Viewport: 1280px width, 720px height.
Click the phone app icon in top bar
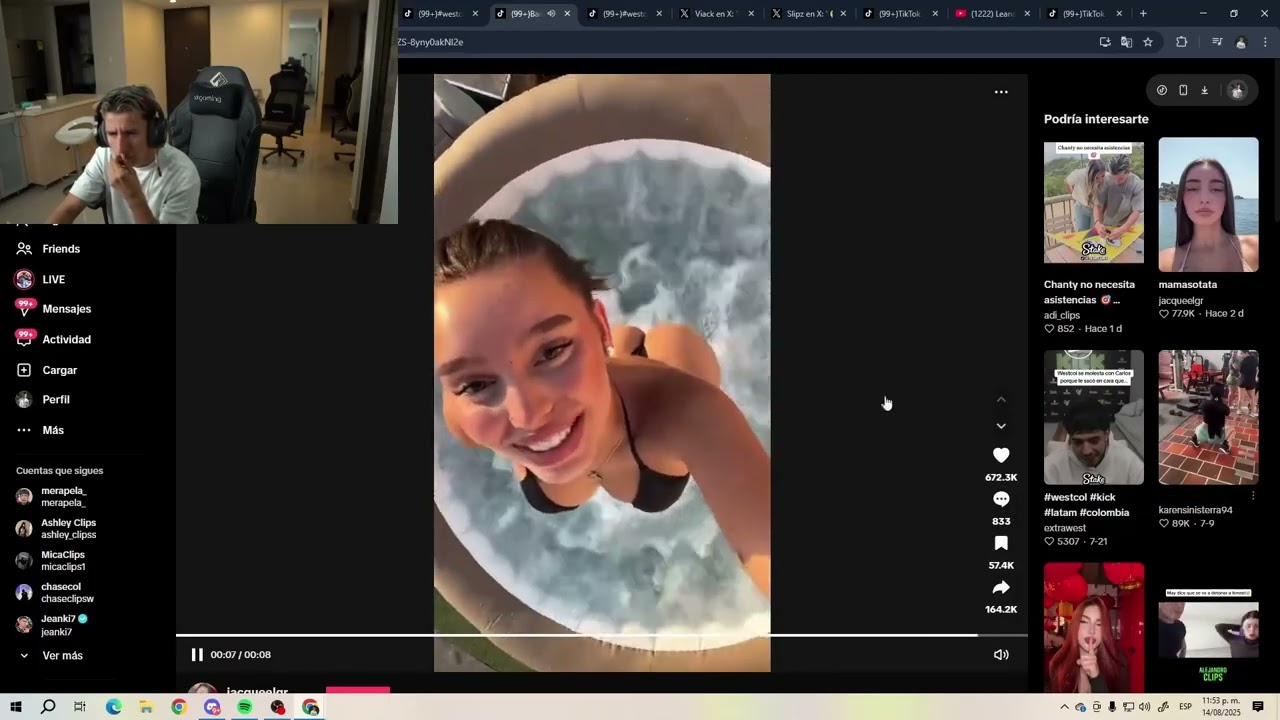coord(1183,90)
